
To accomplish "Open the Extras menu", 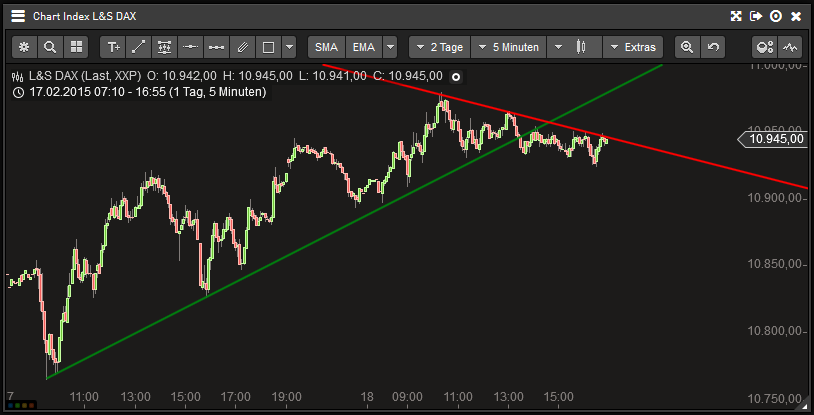I will tap(632, 47).
